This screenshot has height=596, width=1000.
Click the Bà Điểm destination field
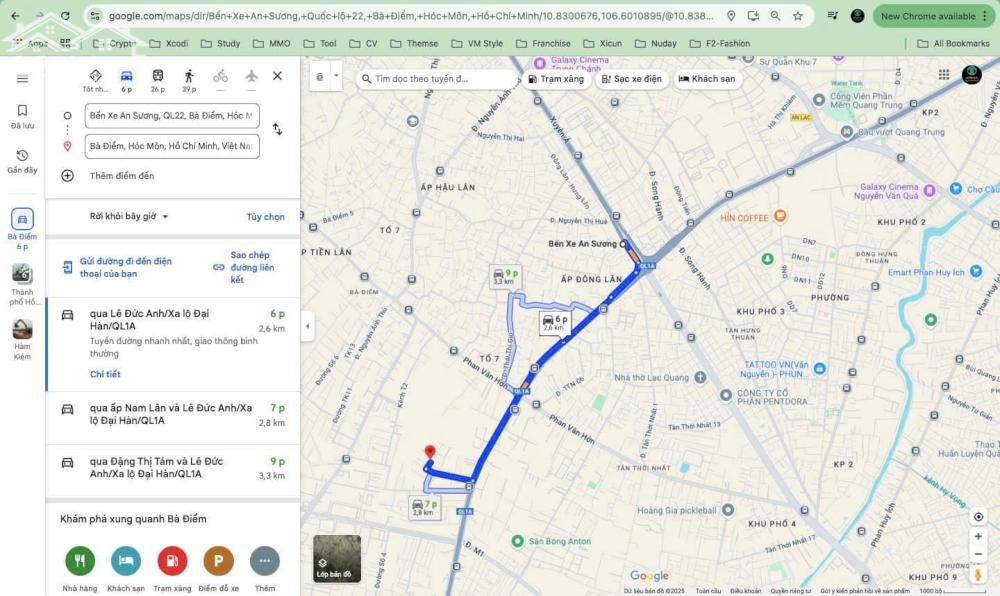[172, 146]
